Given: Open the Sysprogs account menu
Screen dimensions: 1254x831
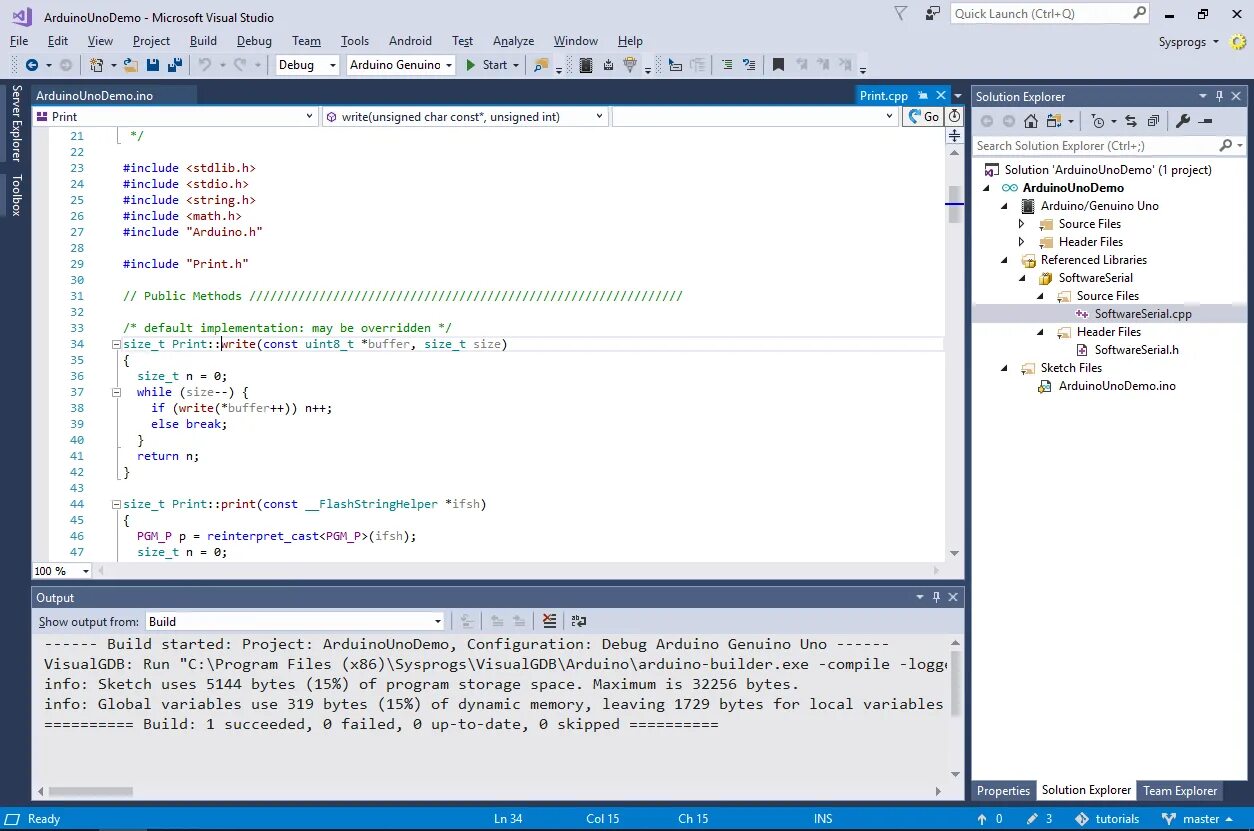Looking at the screenshot, I should click(1189, 41).
